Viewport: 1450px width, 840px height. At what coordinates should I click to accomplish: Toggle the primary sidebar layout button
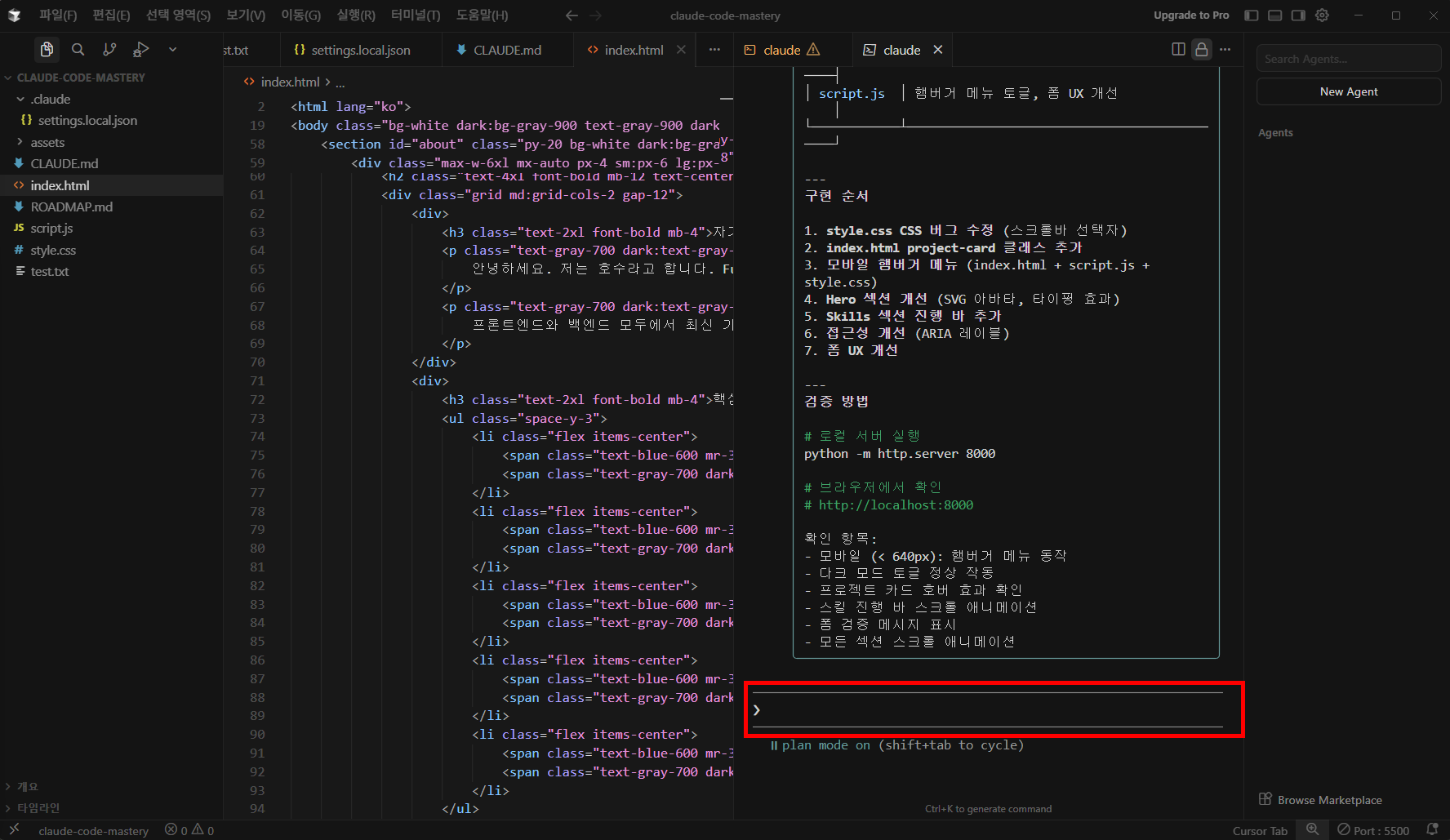[1251, 16]
